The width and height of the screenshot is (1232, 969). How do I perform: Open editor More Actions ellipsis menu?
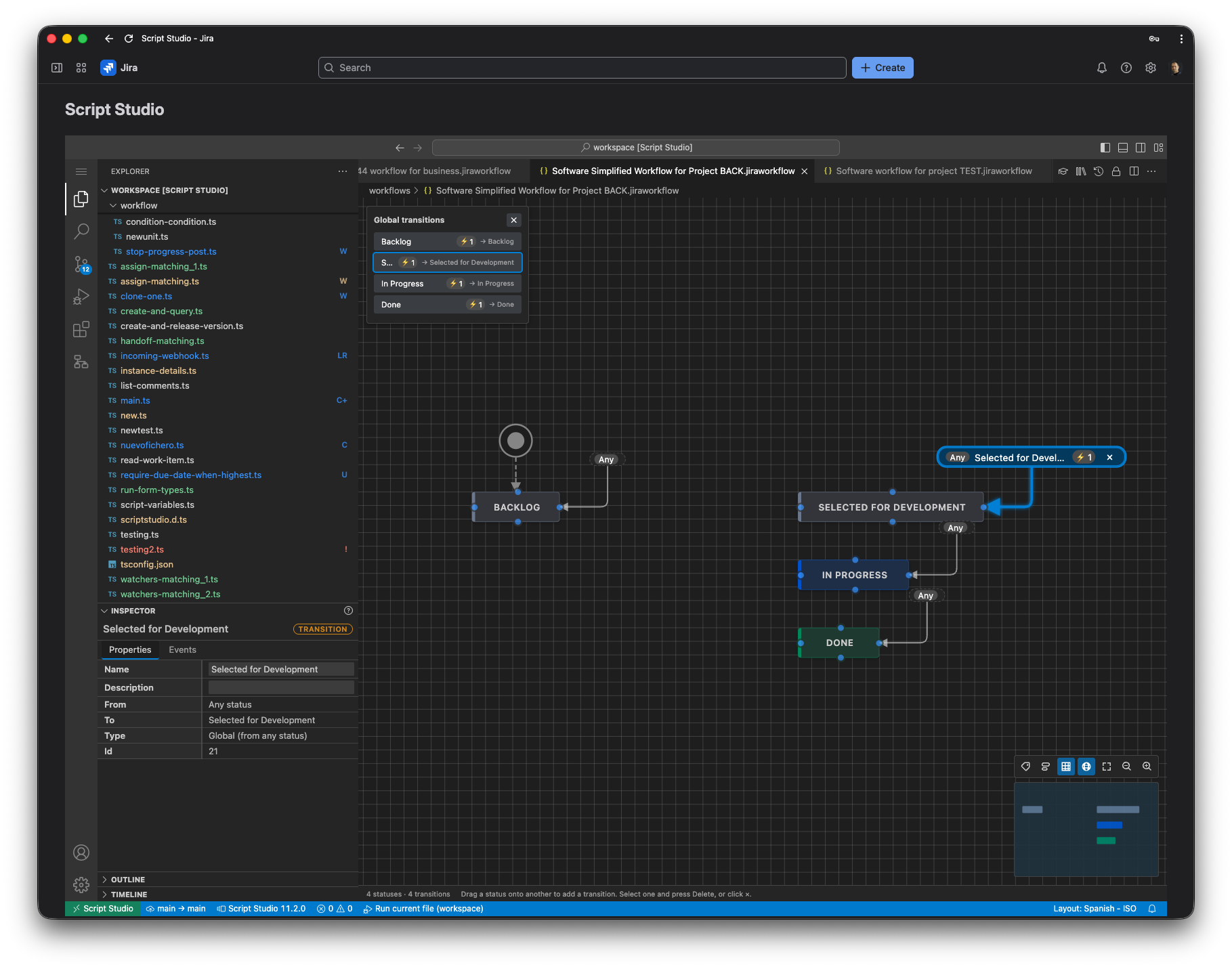pyautogui.click(x=1151, y=171)
